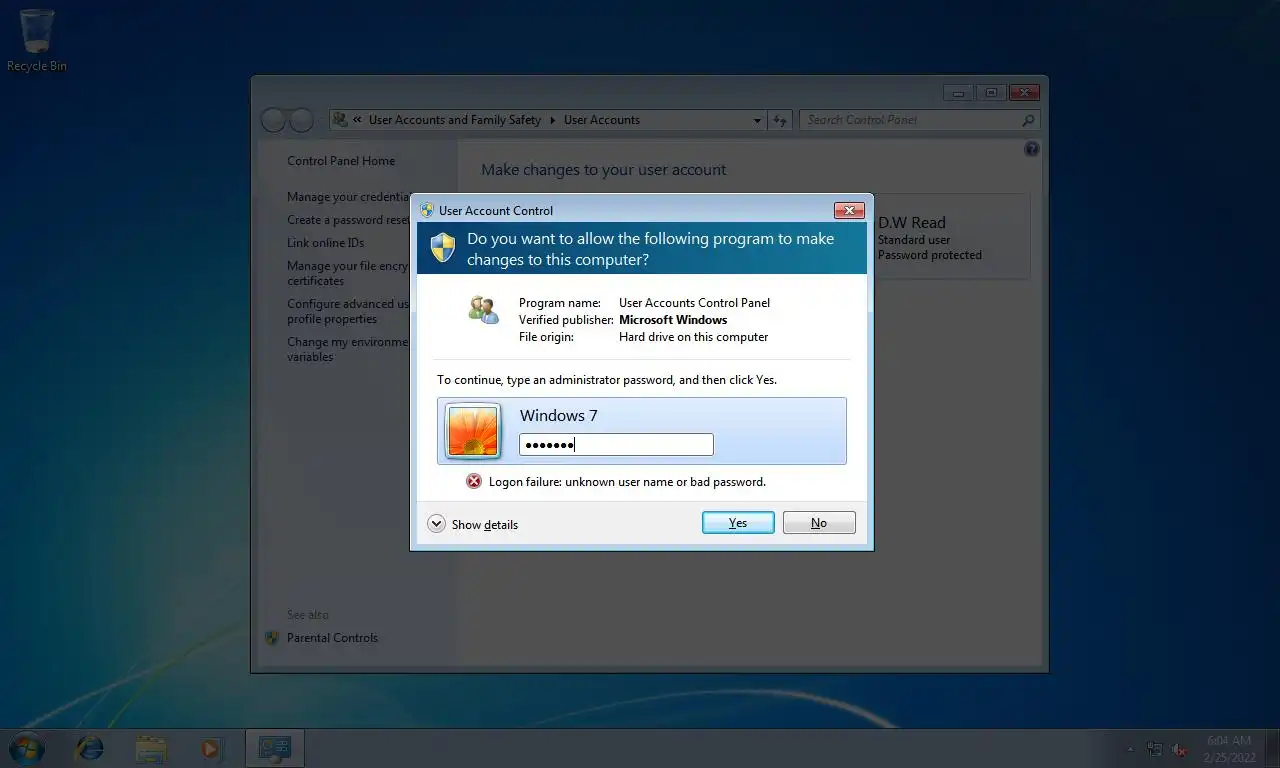Open Configure advanced user profile properties link

(348, 311)
